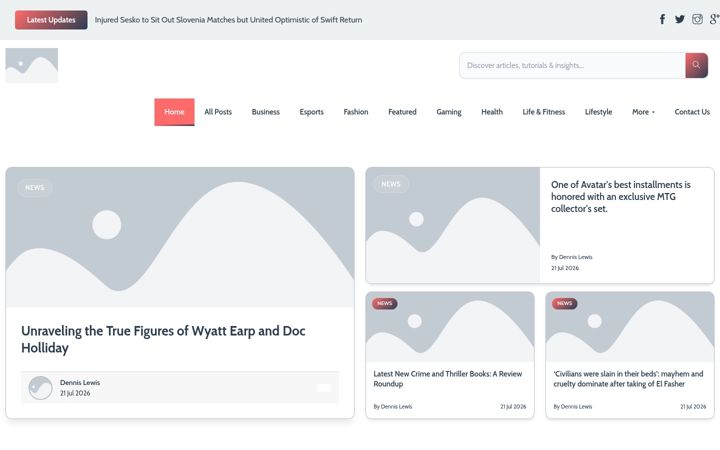Focus the Discover articles search field
The width and height of the screenshot is (720, 450).
(x=572, y=65)
